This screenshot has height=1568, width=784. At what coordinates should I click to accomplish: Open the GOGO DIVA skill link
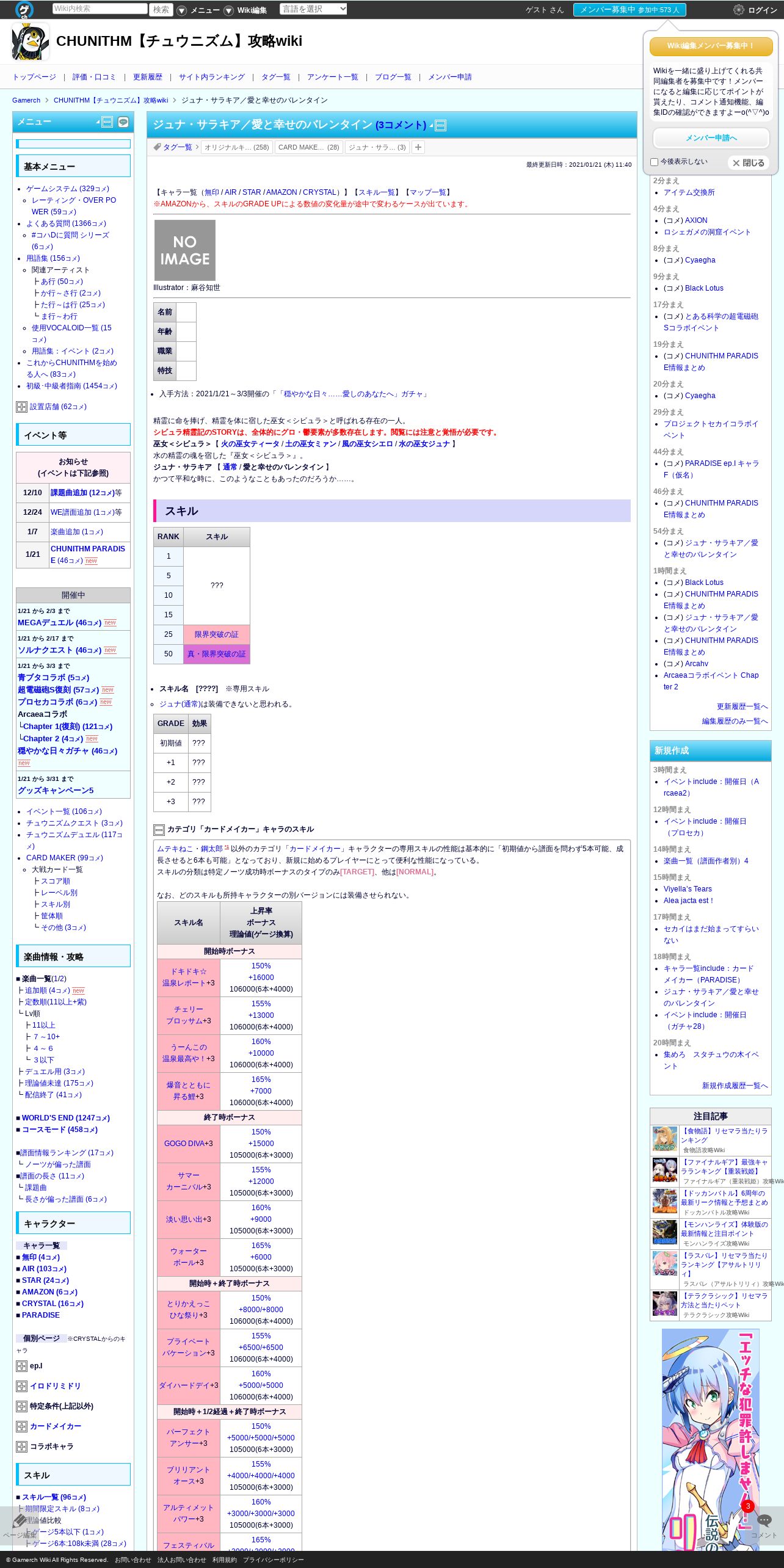183,1144
